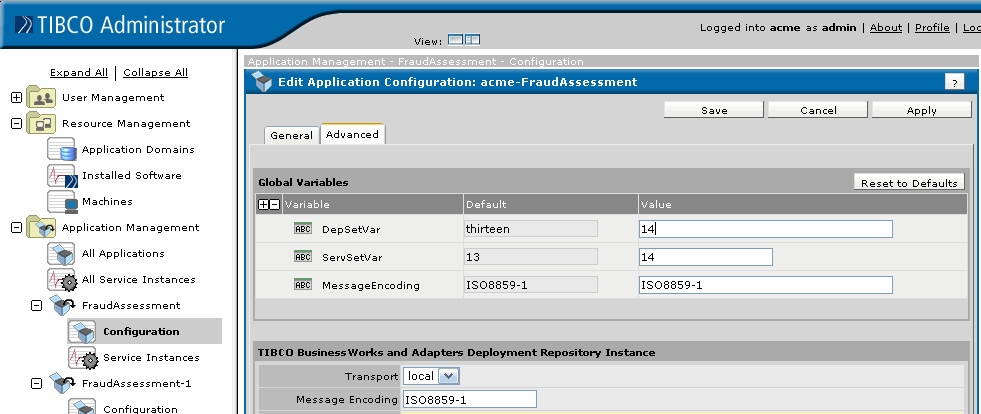This screenshot has height=414, width=981.
Task: Click the User Management folder icon
Action: (41, 98)
